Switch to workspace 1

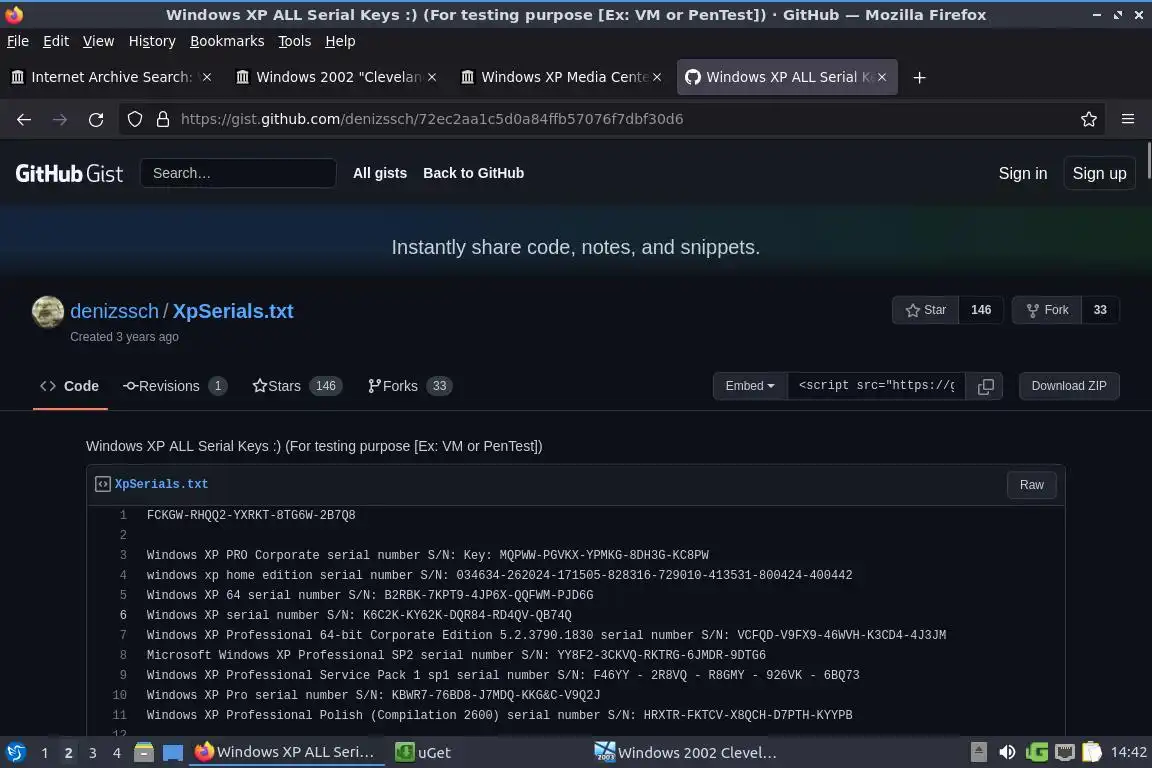click(45, 753)
